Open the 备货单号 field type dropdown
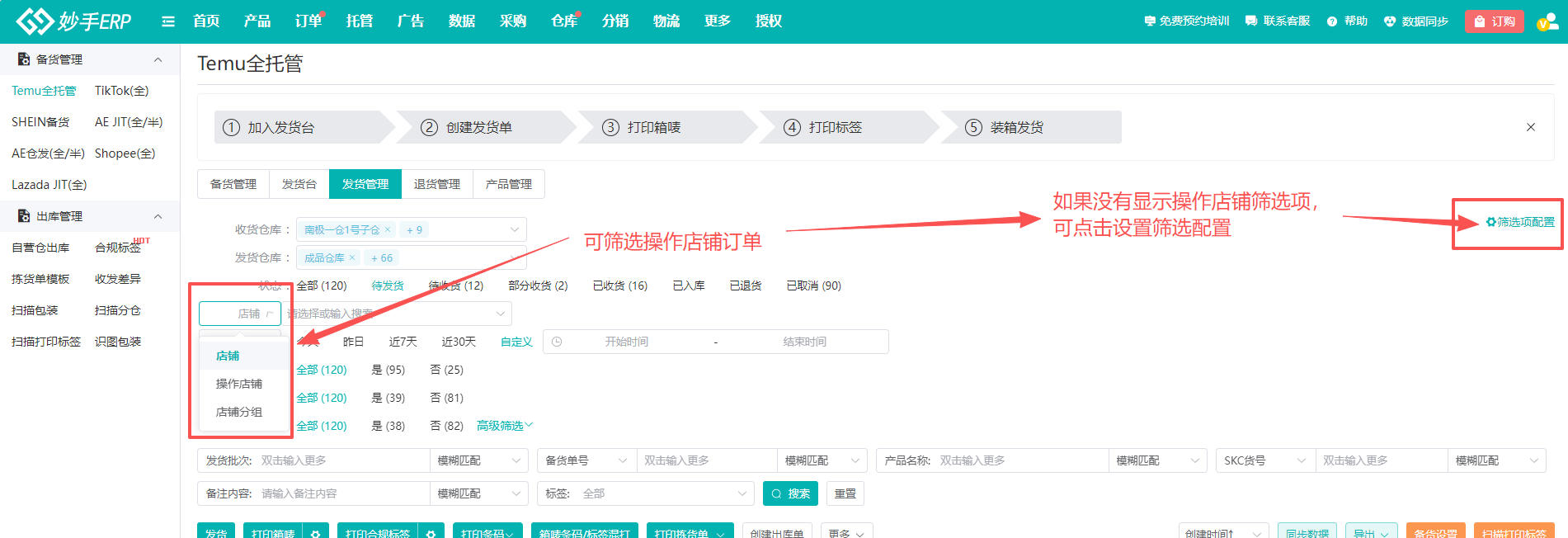 pyautogui.click(x=586, y=460)
